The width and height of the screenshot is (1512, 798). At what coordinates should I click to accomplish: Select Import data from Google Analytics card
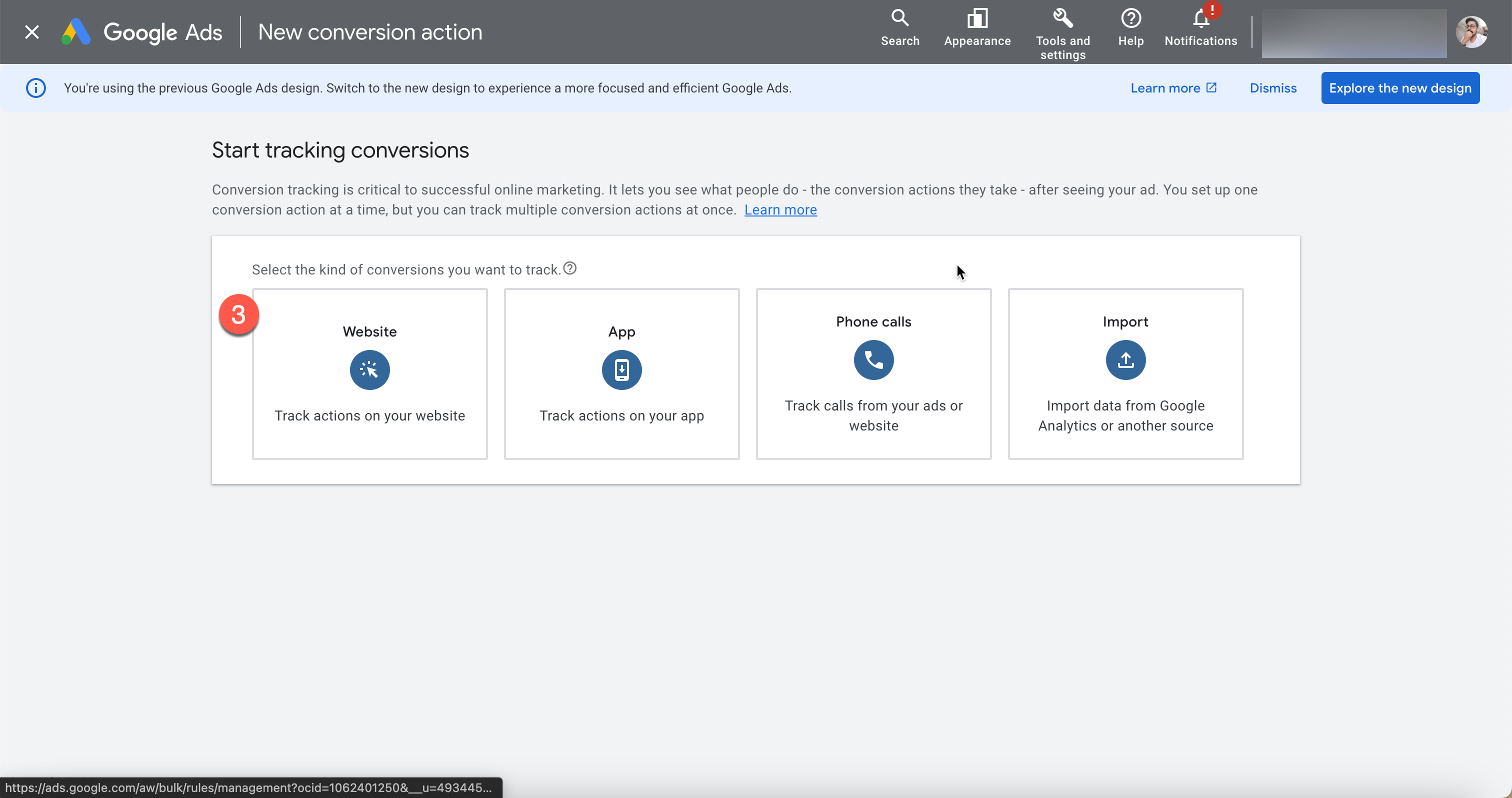(x=1125, y=415)
